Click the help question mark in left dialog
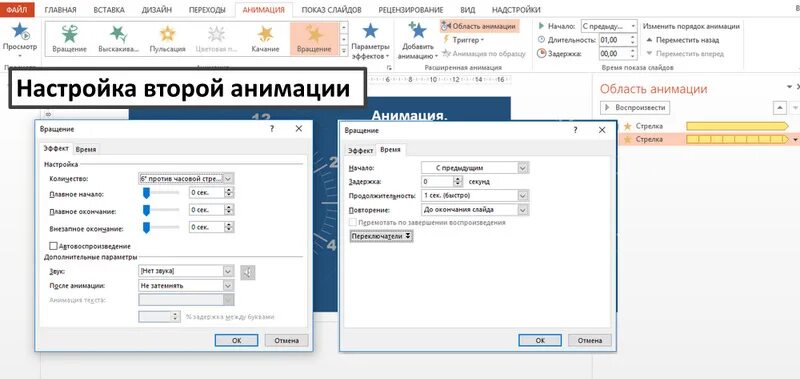This screenshot has height=379, width=800. coord(271,129)
